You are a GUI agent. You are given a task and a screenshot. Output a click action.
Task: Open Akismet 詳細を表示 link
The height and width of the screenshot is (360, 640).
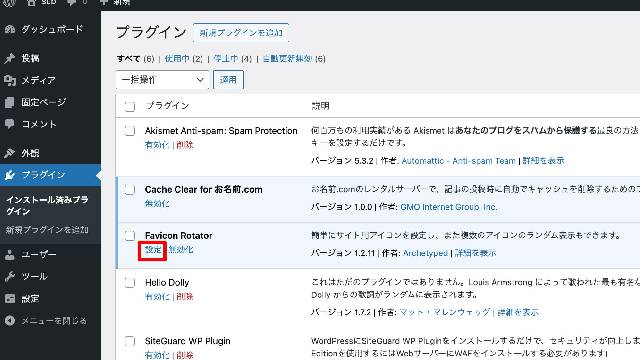[x=543, y=161]
